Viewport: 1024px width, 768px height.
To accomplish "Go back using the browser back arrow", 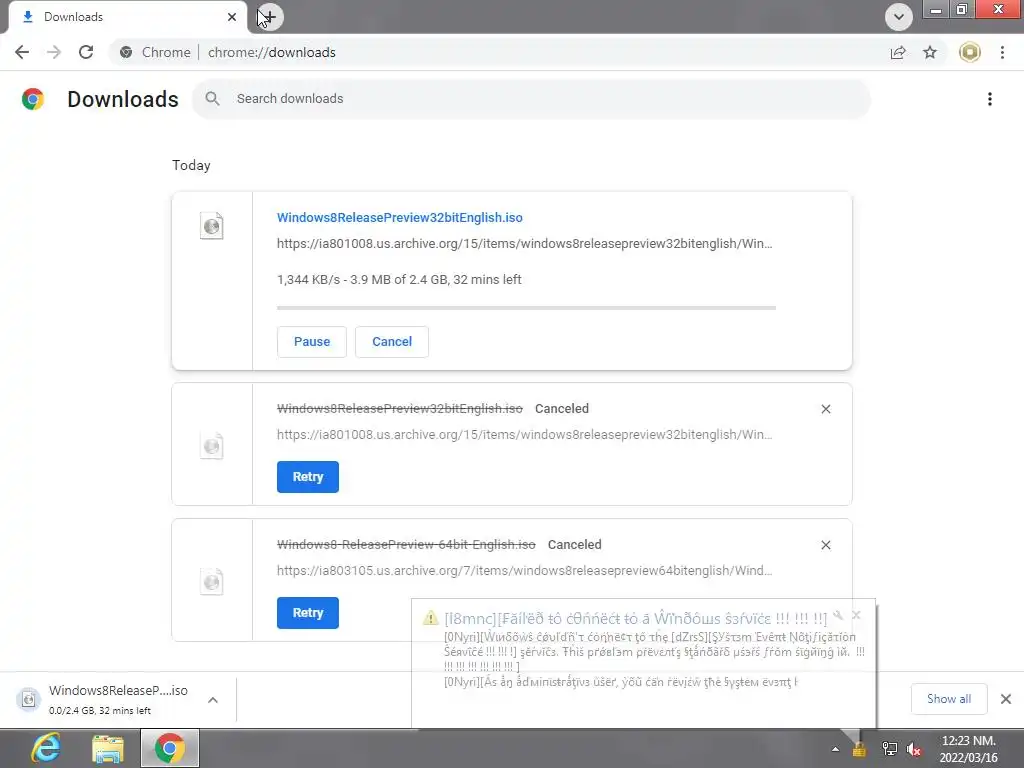I will click(22, 52).
